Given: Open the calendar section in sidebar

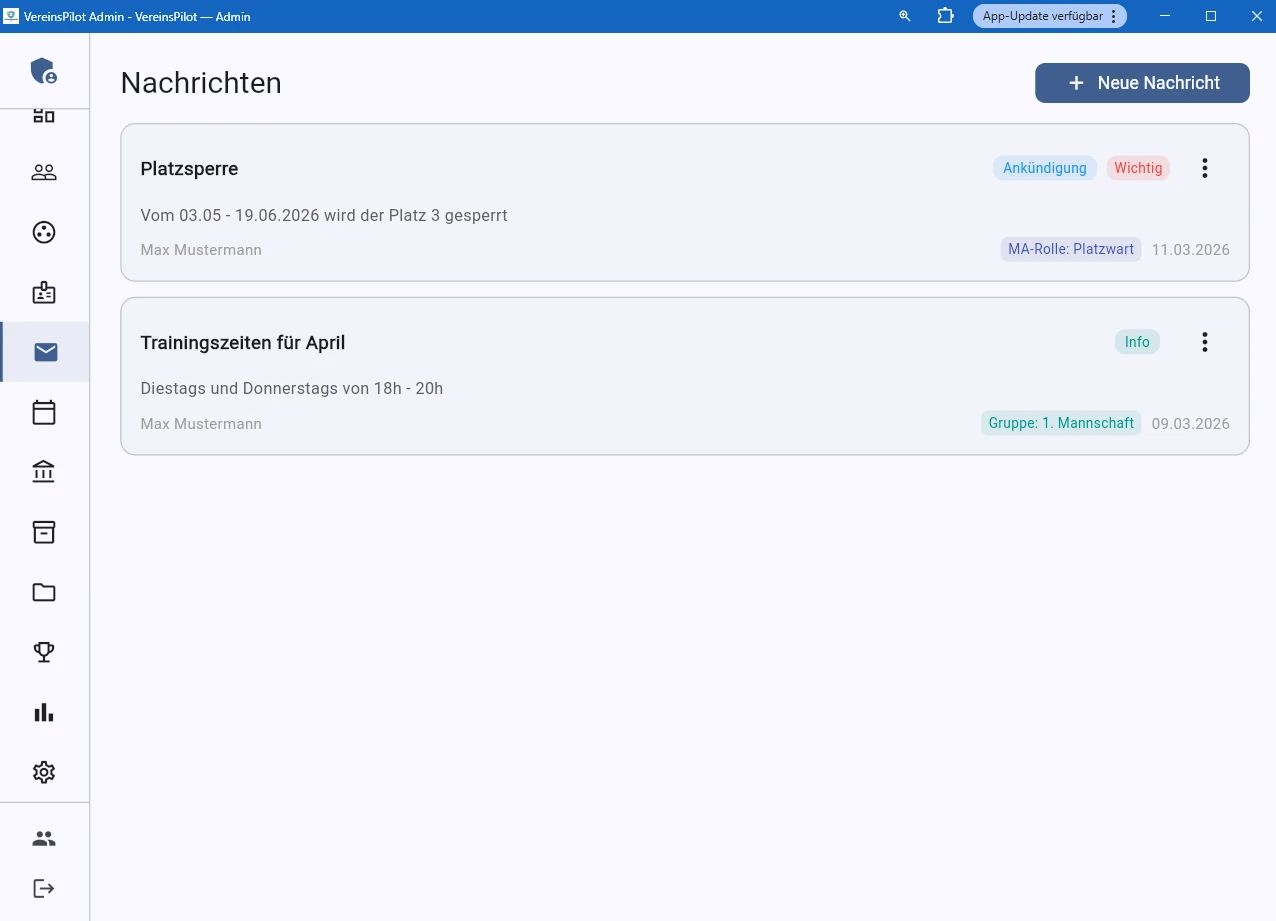Looking at the screenshot, I should point(44,412).
